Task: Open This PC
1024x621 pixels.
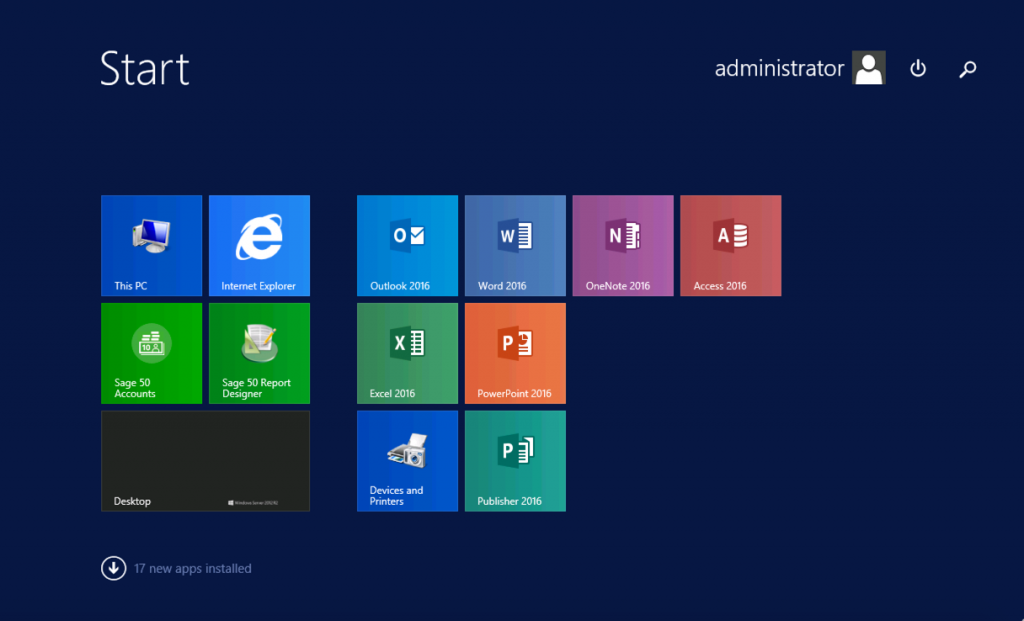Action: [x=151, y=245]
